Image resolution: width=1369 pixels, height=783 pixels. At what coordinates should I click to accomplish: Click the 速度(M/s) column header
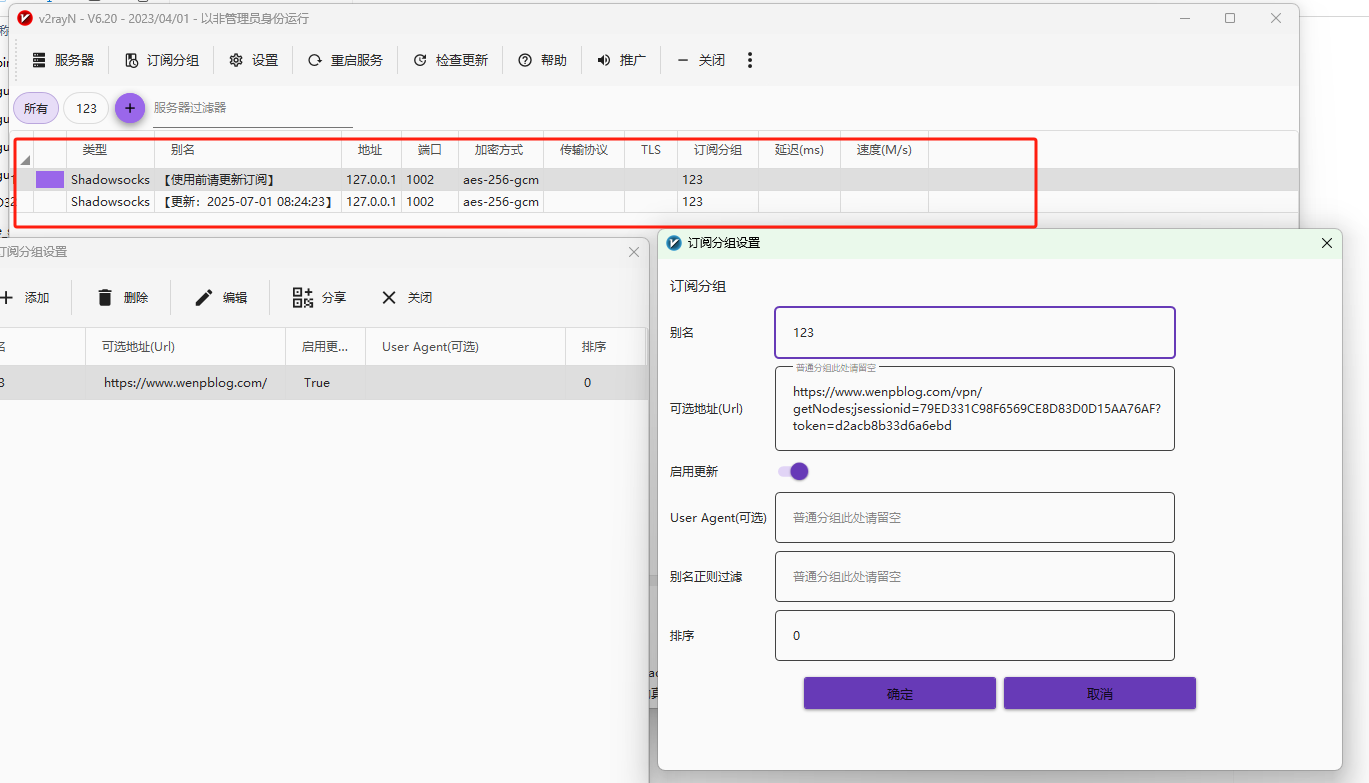click(884, 150)
